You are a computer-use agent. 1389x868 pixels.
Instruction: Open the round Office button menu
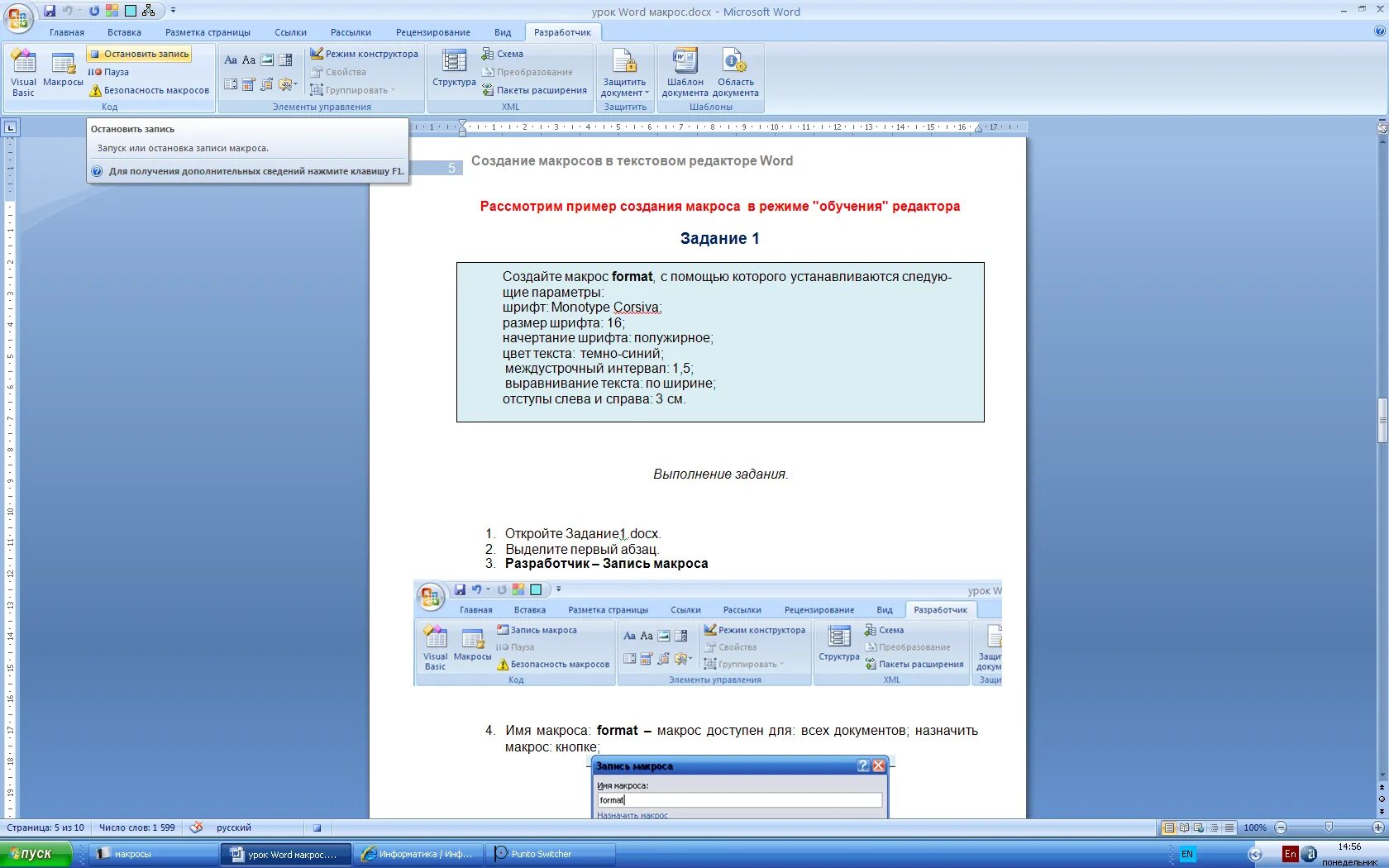(18, 17)
